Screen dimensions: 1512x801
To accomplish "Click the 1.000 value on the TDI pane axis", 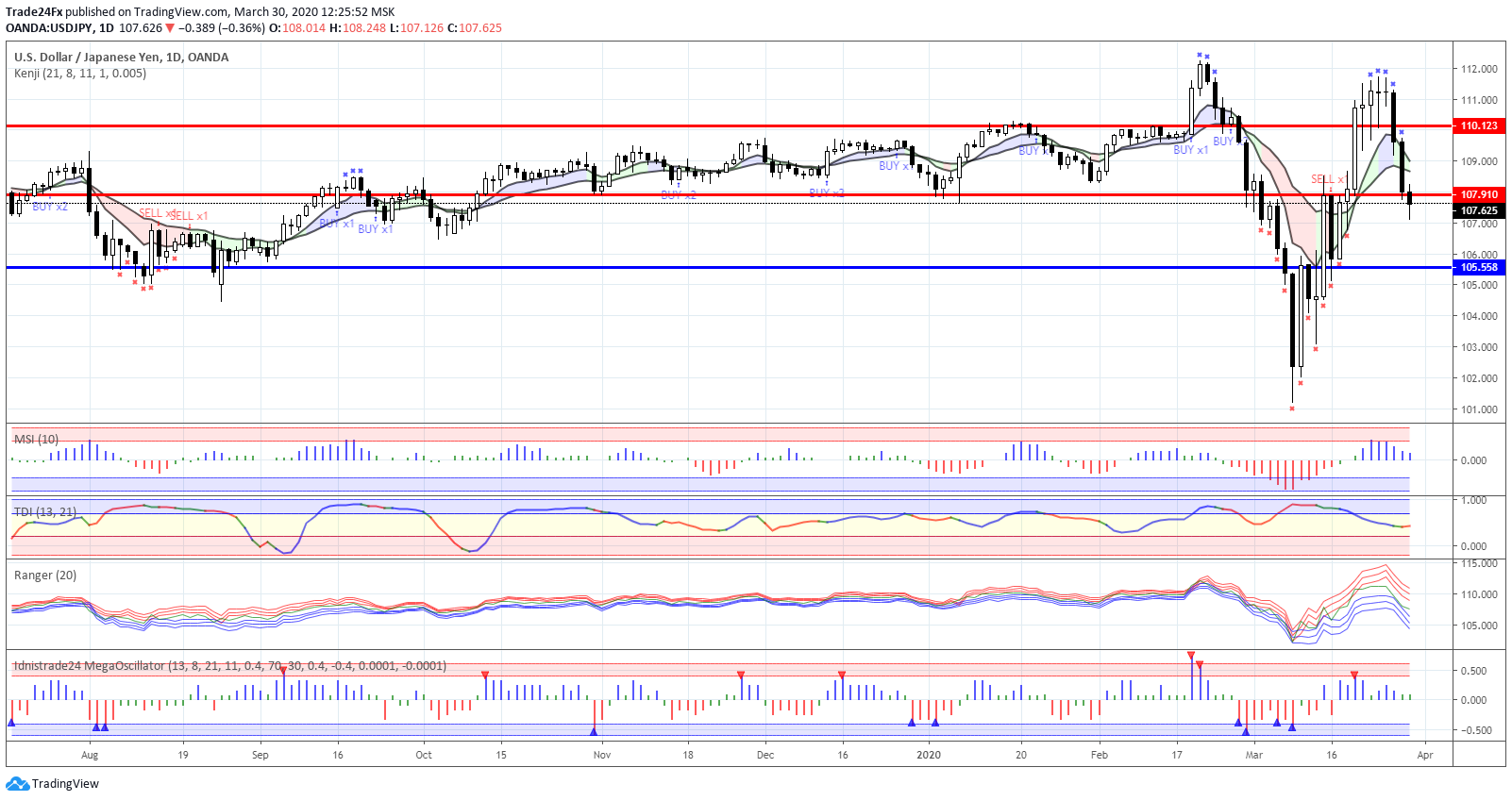I will click(x=1473, y=500).
